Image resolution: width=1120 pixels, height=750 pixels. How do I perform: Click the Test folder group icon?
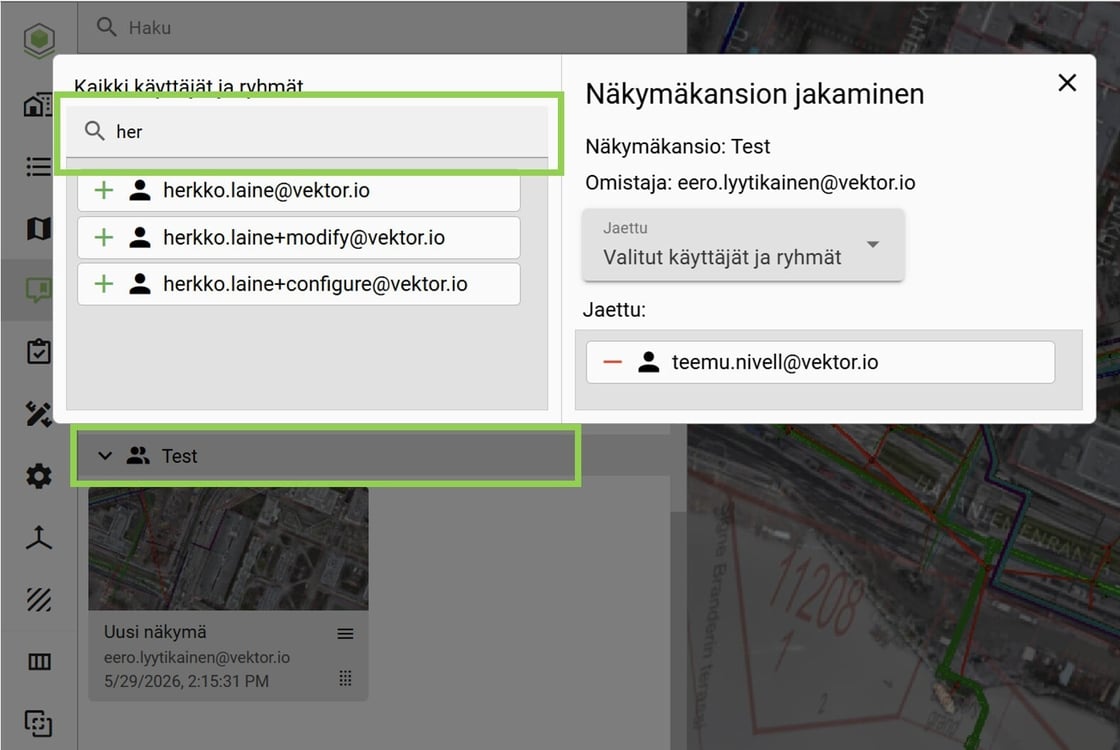tap(139, 456)
